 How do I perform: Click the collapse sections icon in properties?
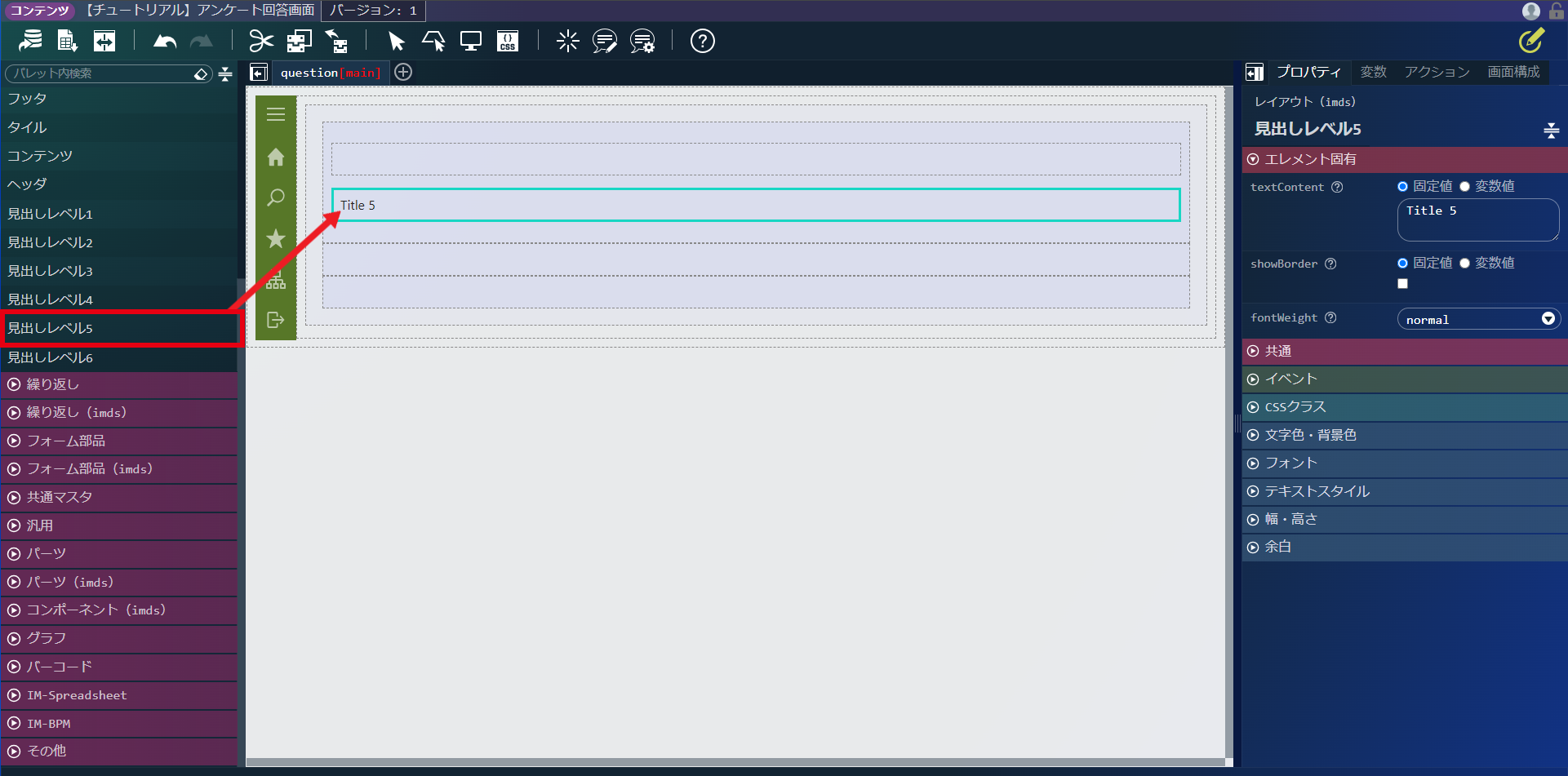[1552, 130]
